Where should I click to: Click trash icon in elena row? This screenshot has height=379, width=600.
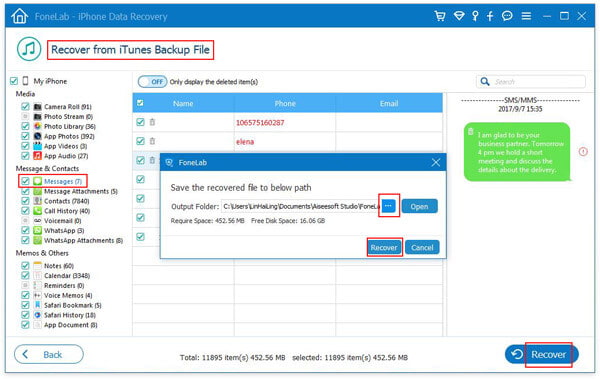tap(152, 141)
